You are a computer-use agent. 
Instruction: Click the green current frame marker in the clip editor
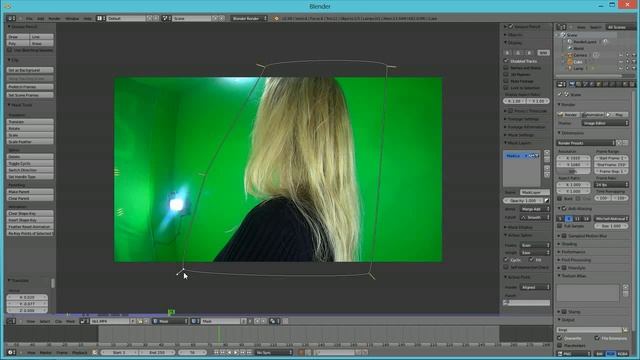[x=171, y=312]
